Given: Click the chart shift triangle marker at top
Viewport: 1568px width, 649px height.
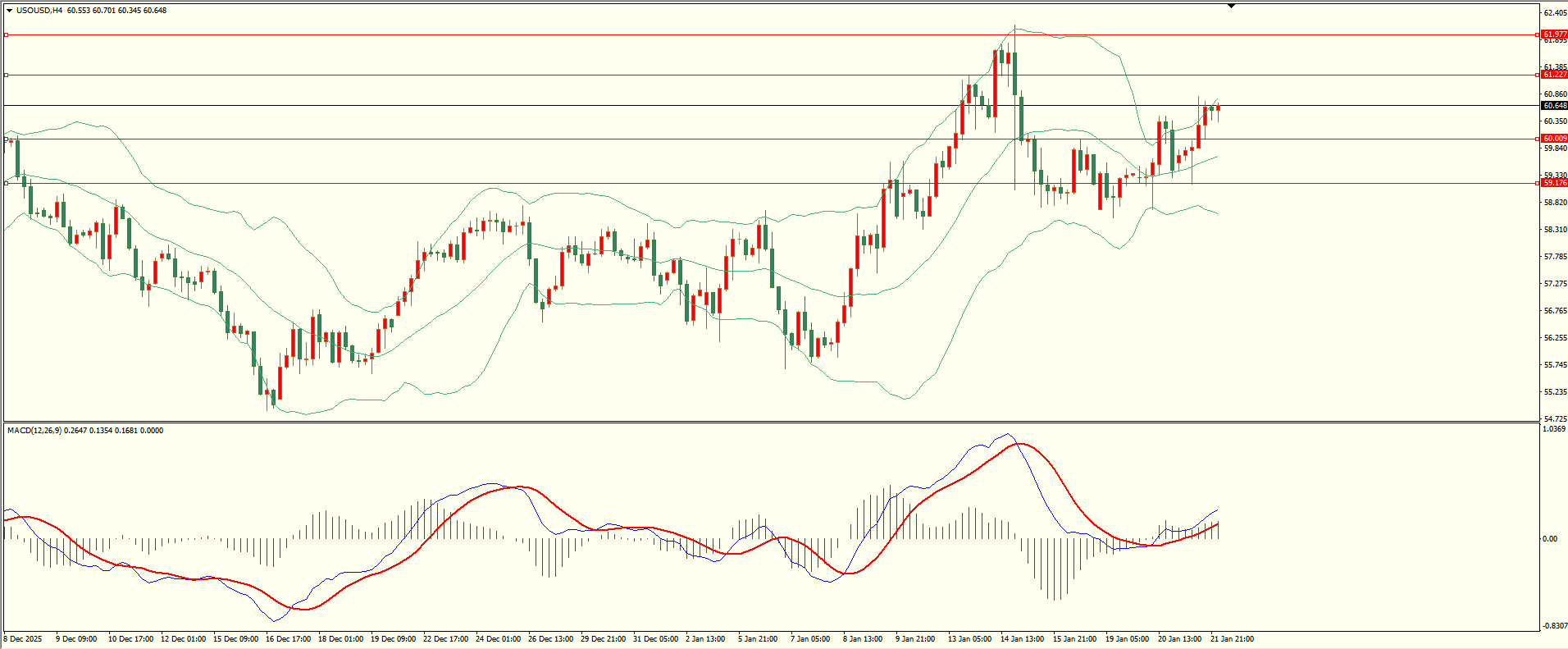Looking at the screenshot, I should coord(1231,7).
